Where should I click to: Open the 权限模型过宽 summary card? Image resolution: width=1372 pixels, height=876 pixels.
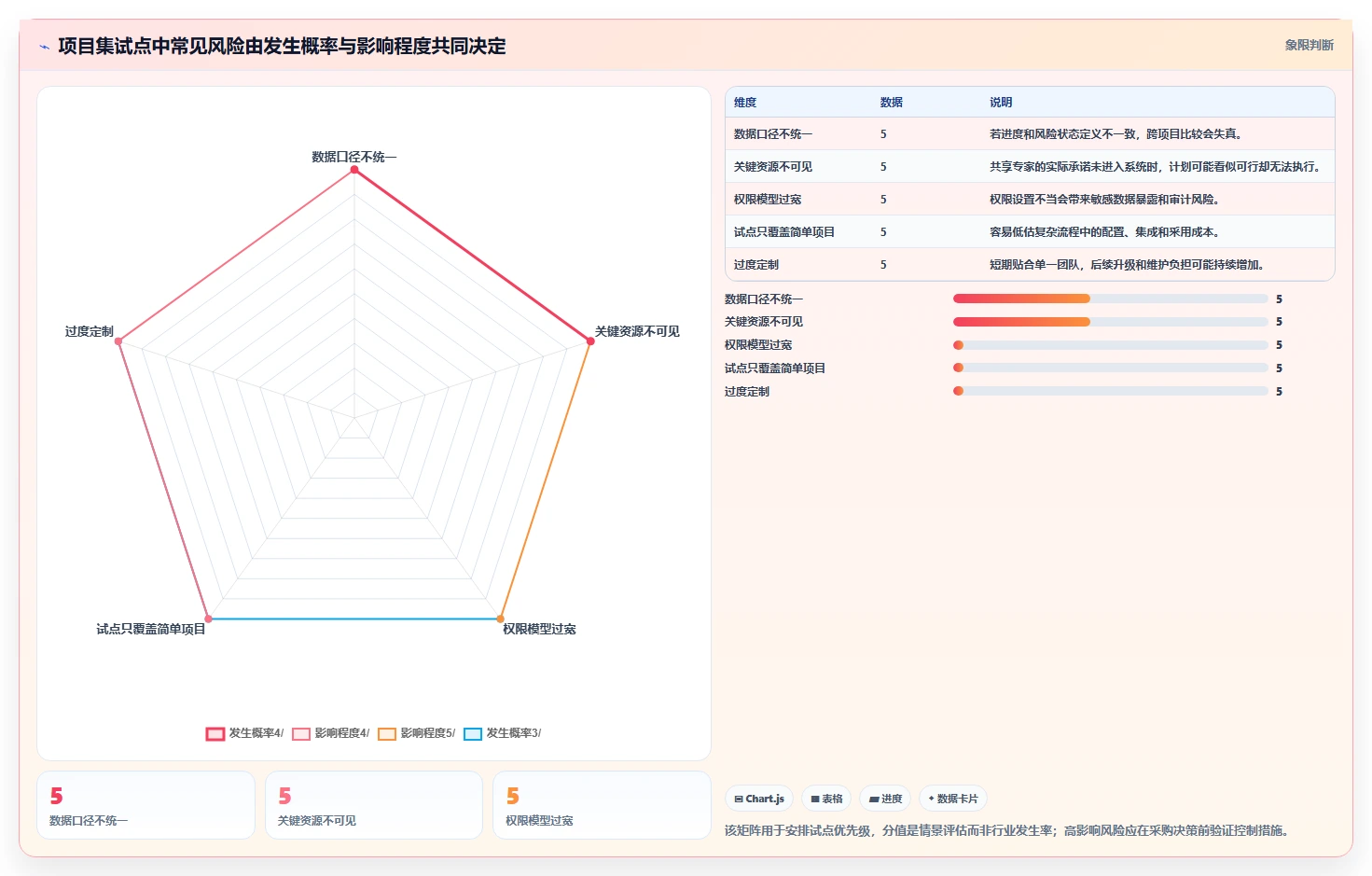pos(602,805)
